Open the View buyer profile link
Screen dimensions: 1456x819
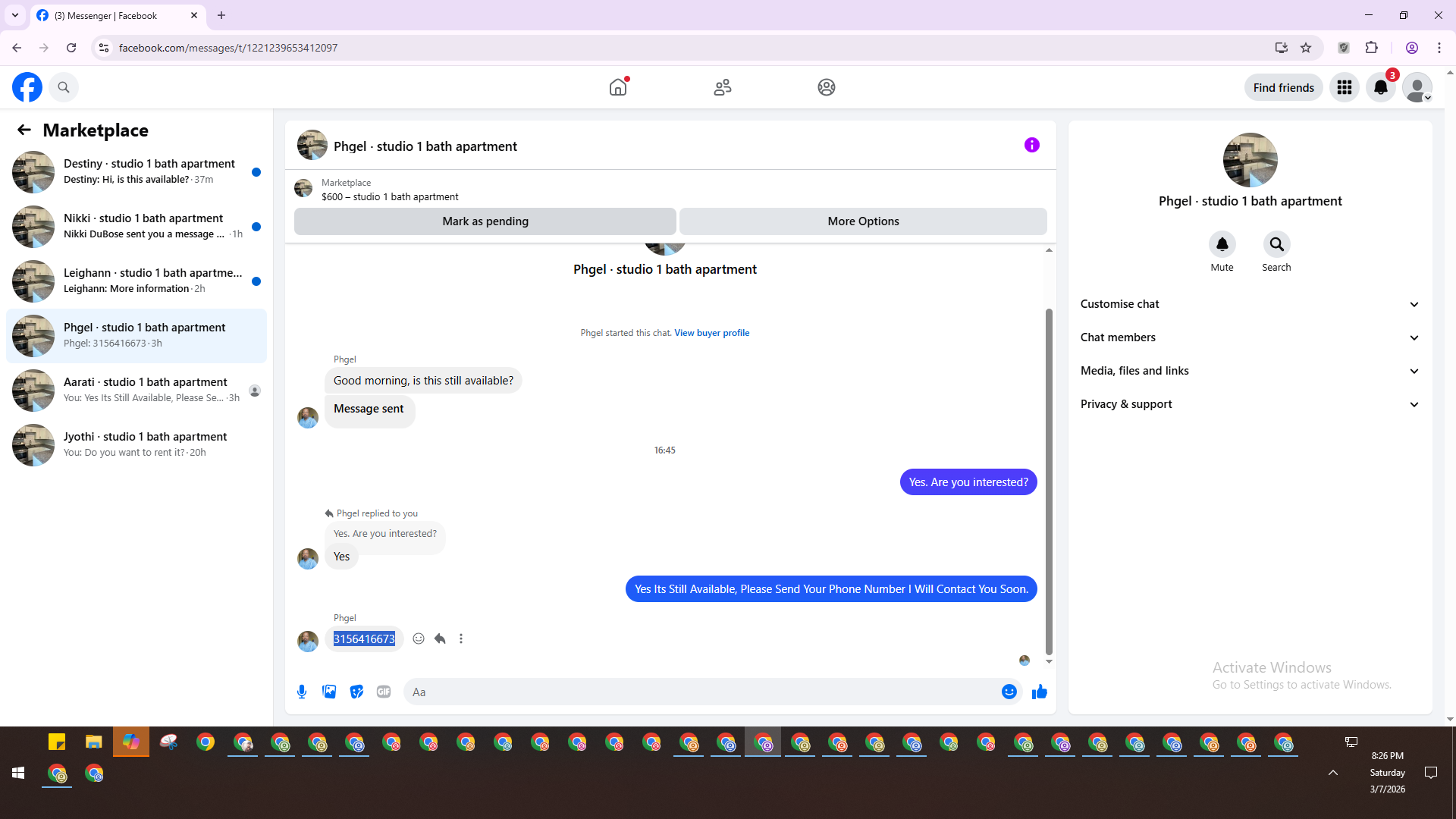(x=712, y=333)
